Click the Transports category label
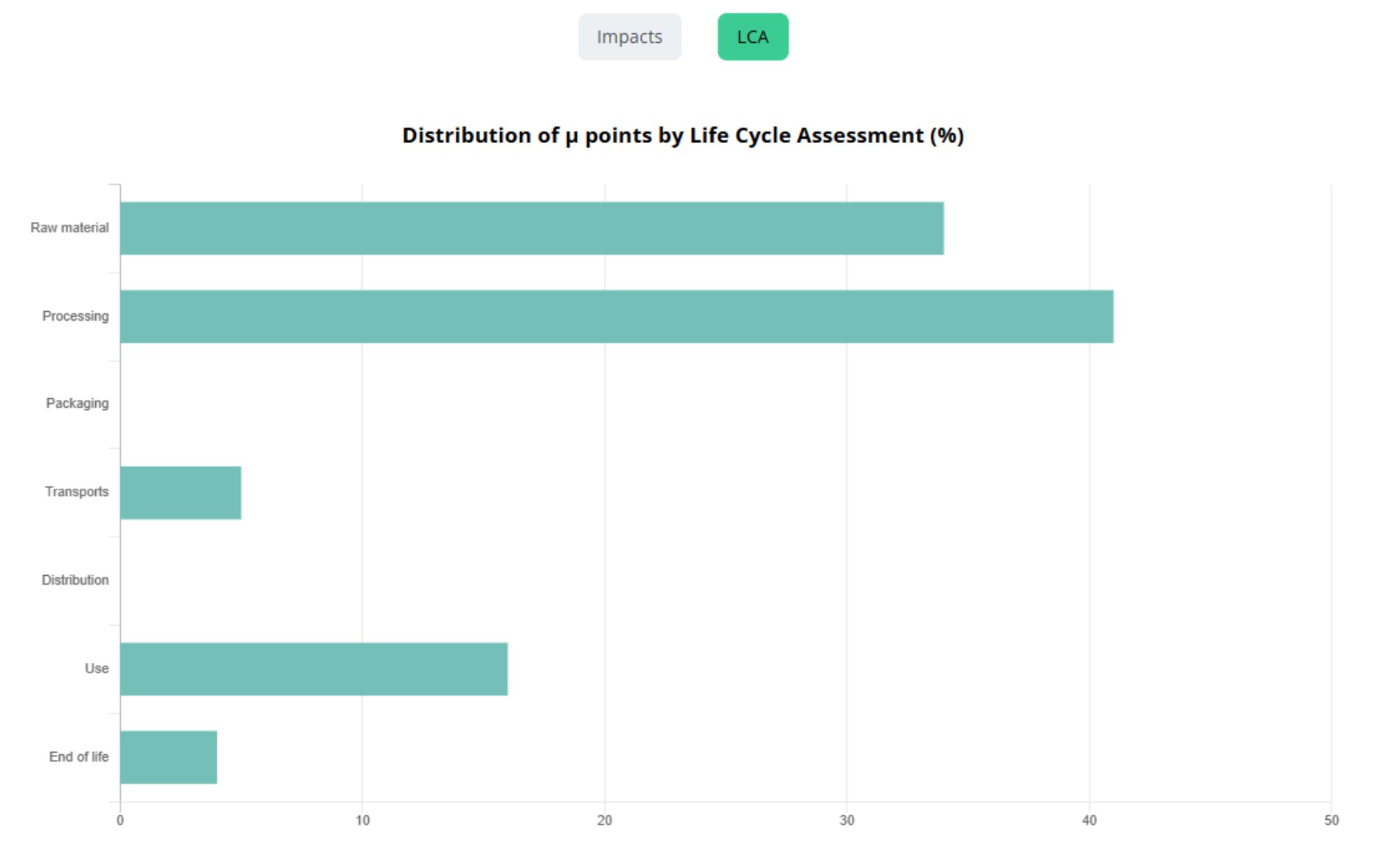 tap(76, 492)
